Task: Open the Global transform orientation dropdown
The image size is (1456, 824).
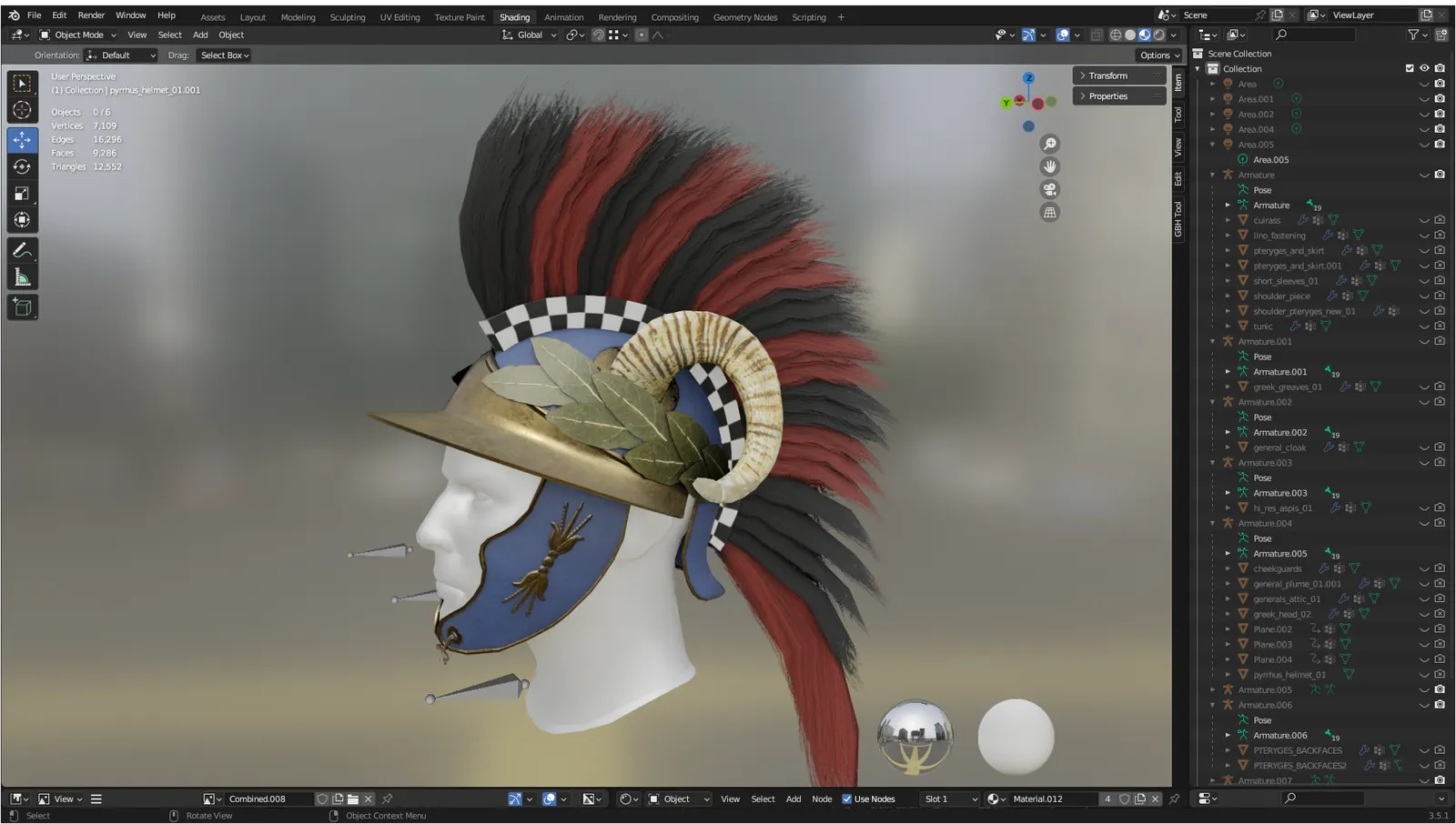Action: [530, 35]
